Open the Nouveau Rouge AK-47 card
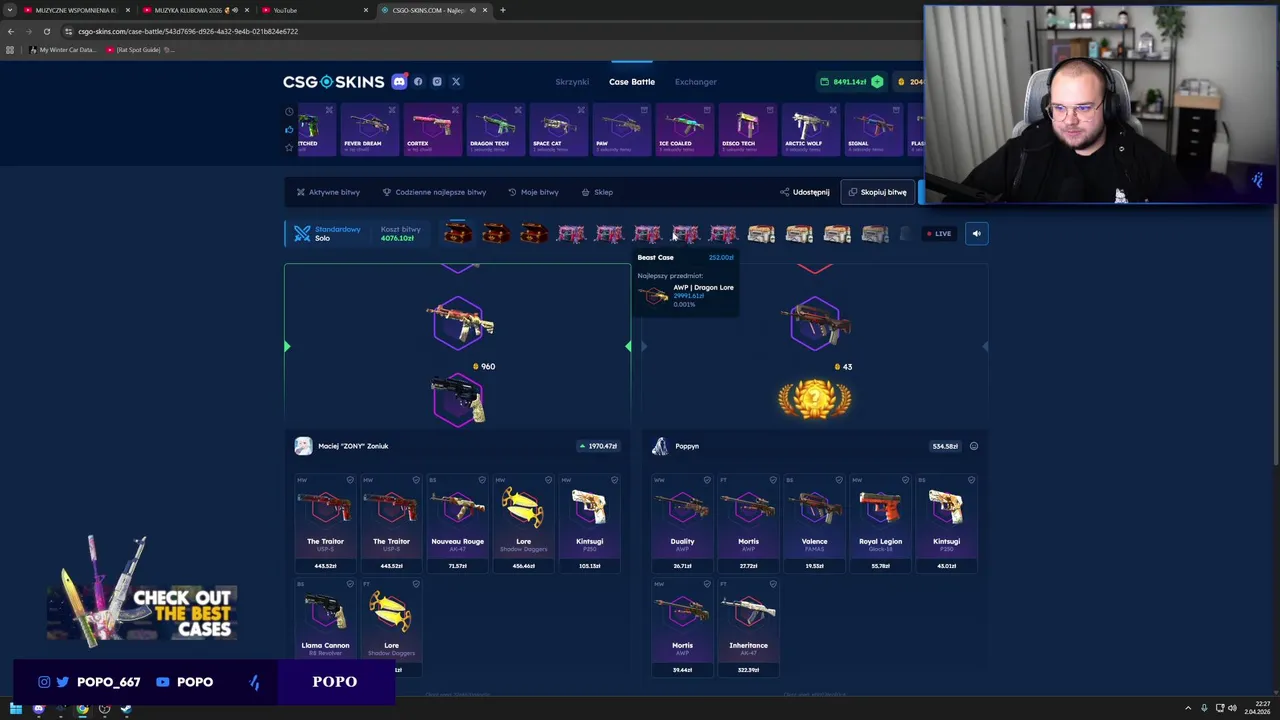The width and height of the screenshot is (1280, 720). (458, 523)
